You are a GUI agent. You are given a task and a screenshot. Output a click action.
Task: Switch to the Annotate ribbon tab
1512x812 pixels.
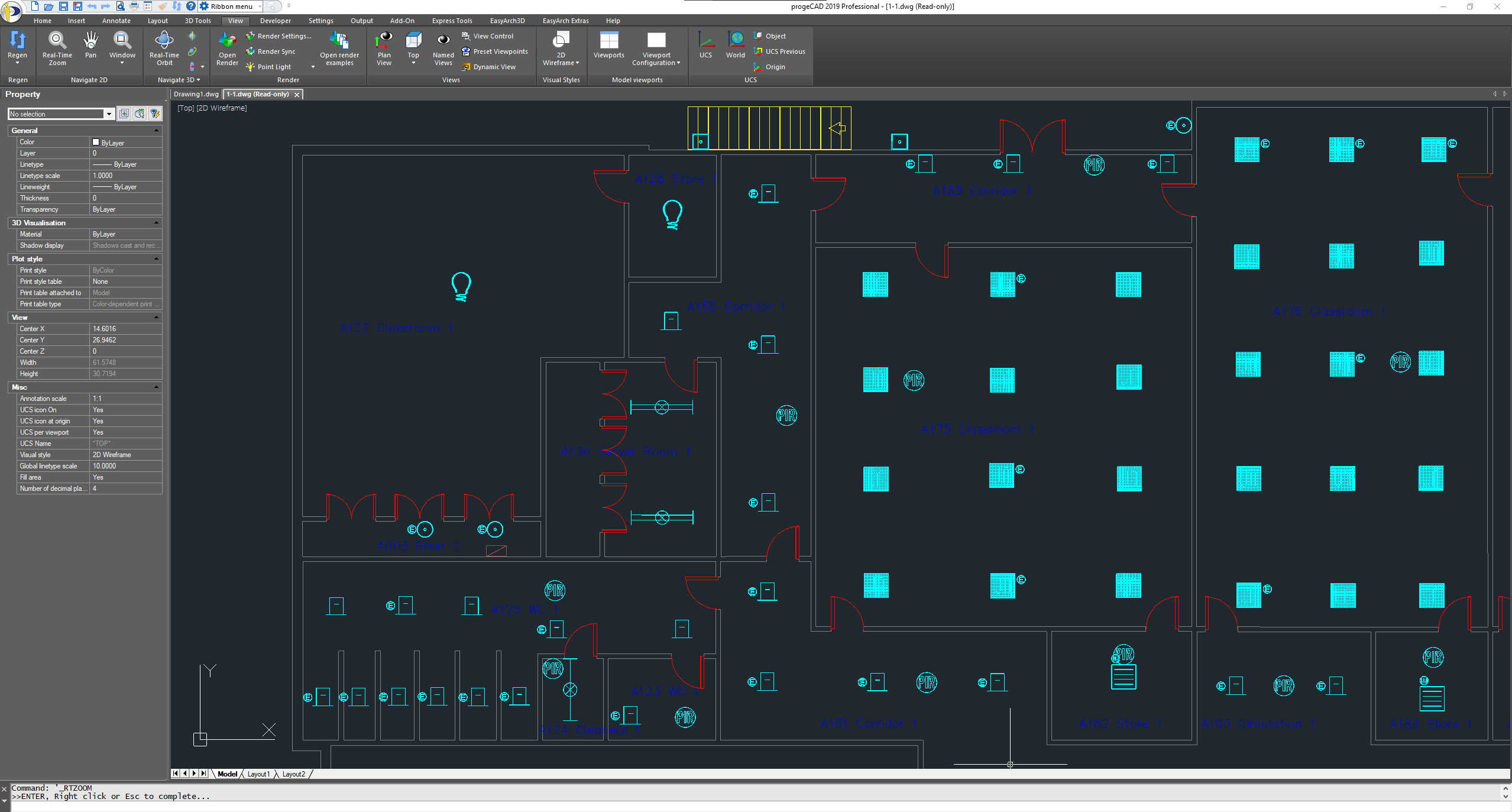point(116,21)
